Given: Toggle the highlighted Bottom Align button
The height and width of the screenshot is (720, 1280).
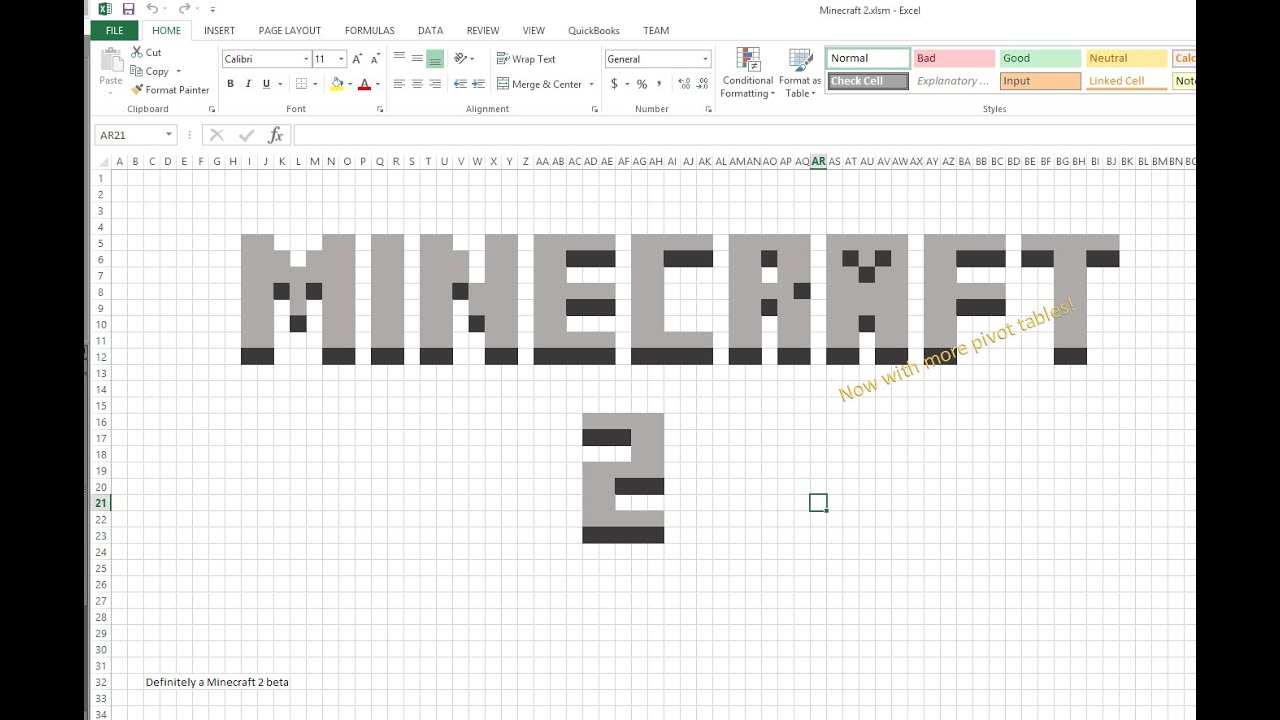Looking at the screenshot, I should [x=435, y=58].
